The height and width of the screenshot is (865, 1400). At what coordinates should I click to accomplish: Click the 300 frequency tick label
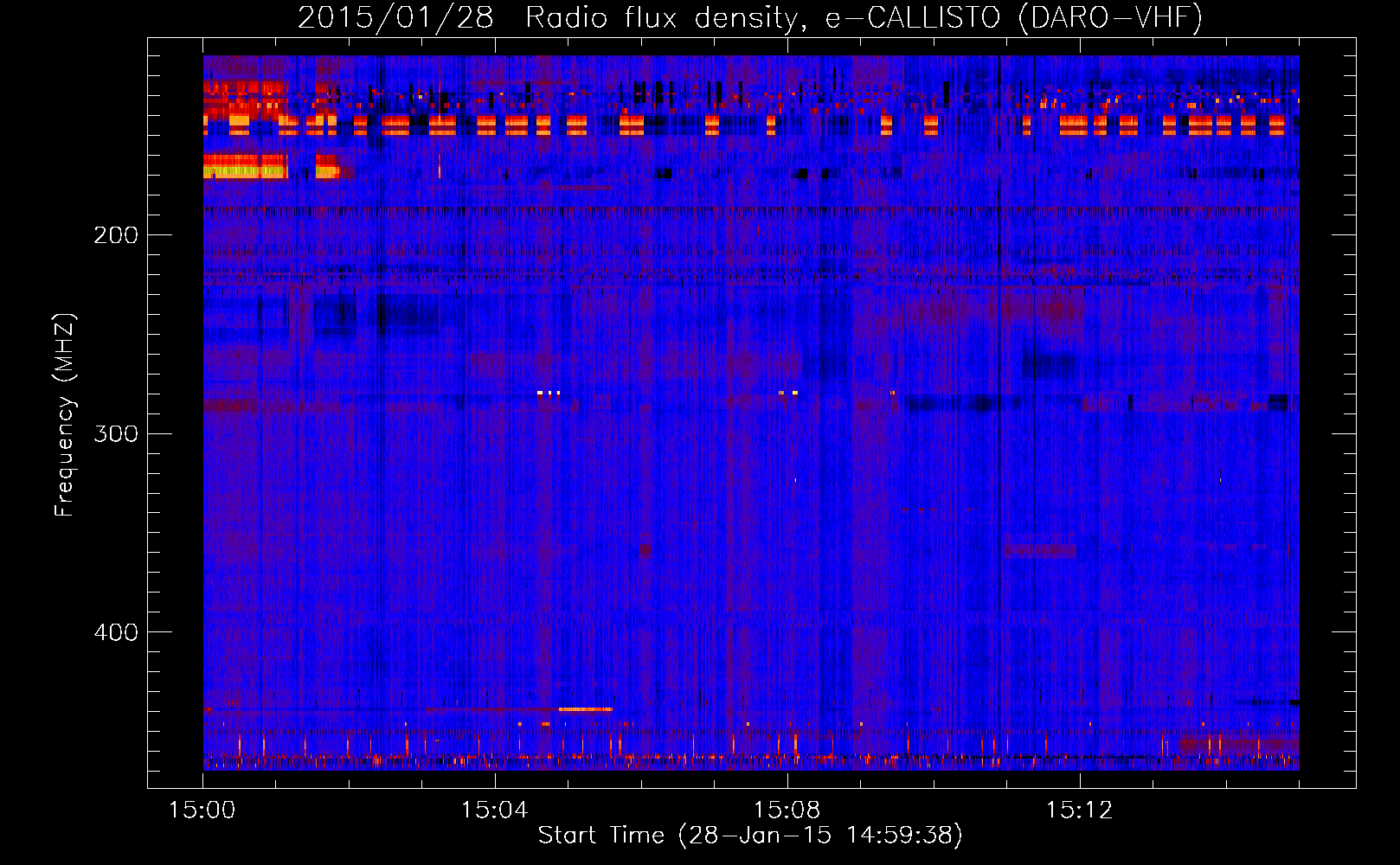tap(116, 433)
